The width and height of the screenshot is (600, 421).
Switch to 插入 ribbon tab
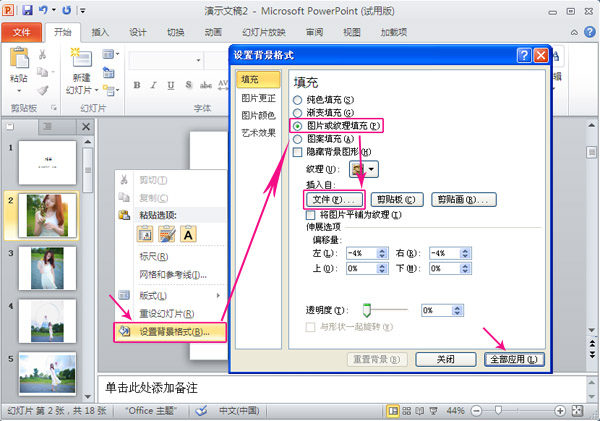click(100, 32)
